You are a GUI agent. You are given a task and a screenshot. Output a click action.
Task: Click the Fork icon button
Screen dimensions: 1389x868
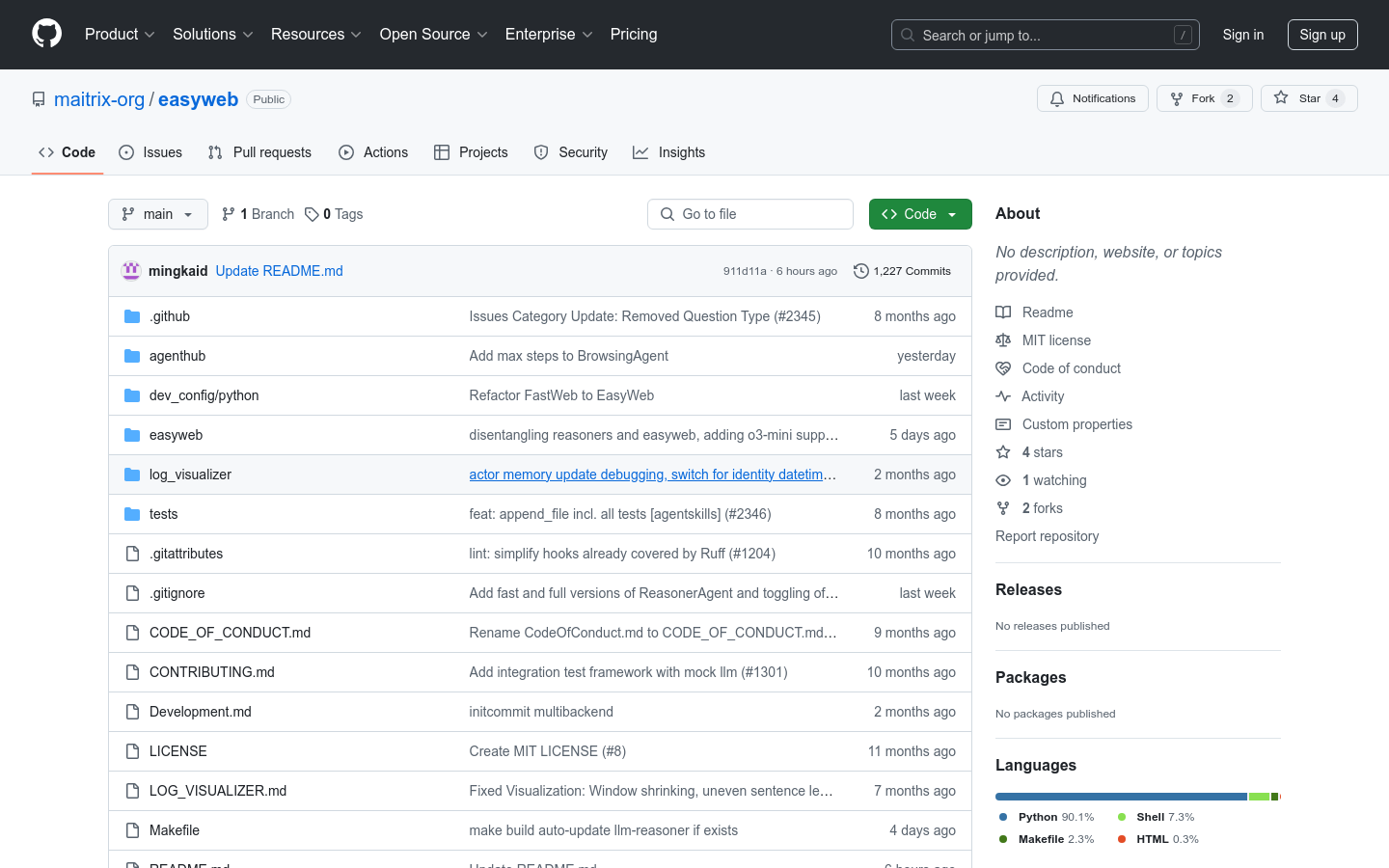point(1177,98)
